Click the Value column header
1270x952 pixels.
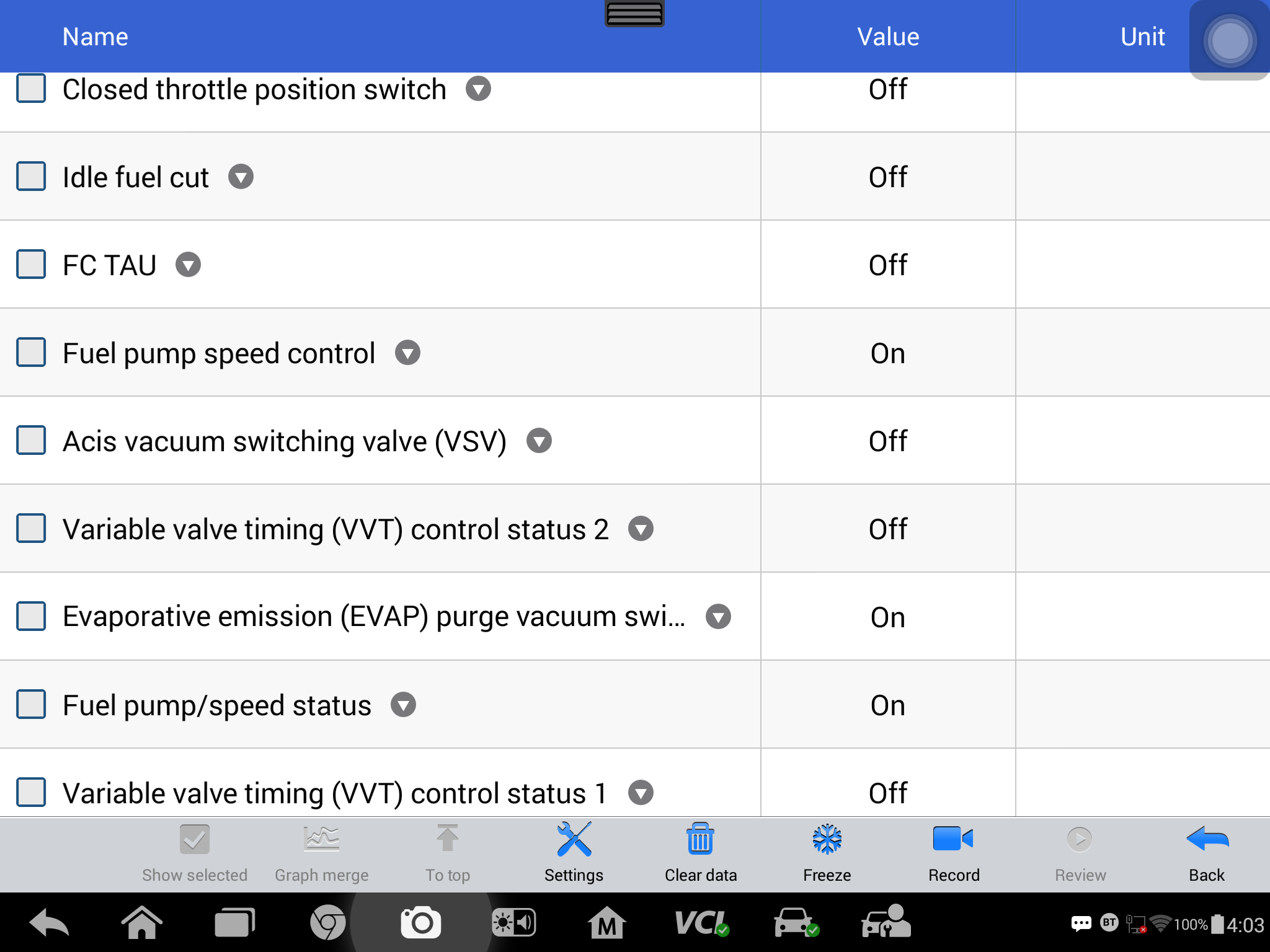coord(888,37)
